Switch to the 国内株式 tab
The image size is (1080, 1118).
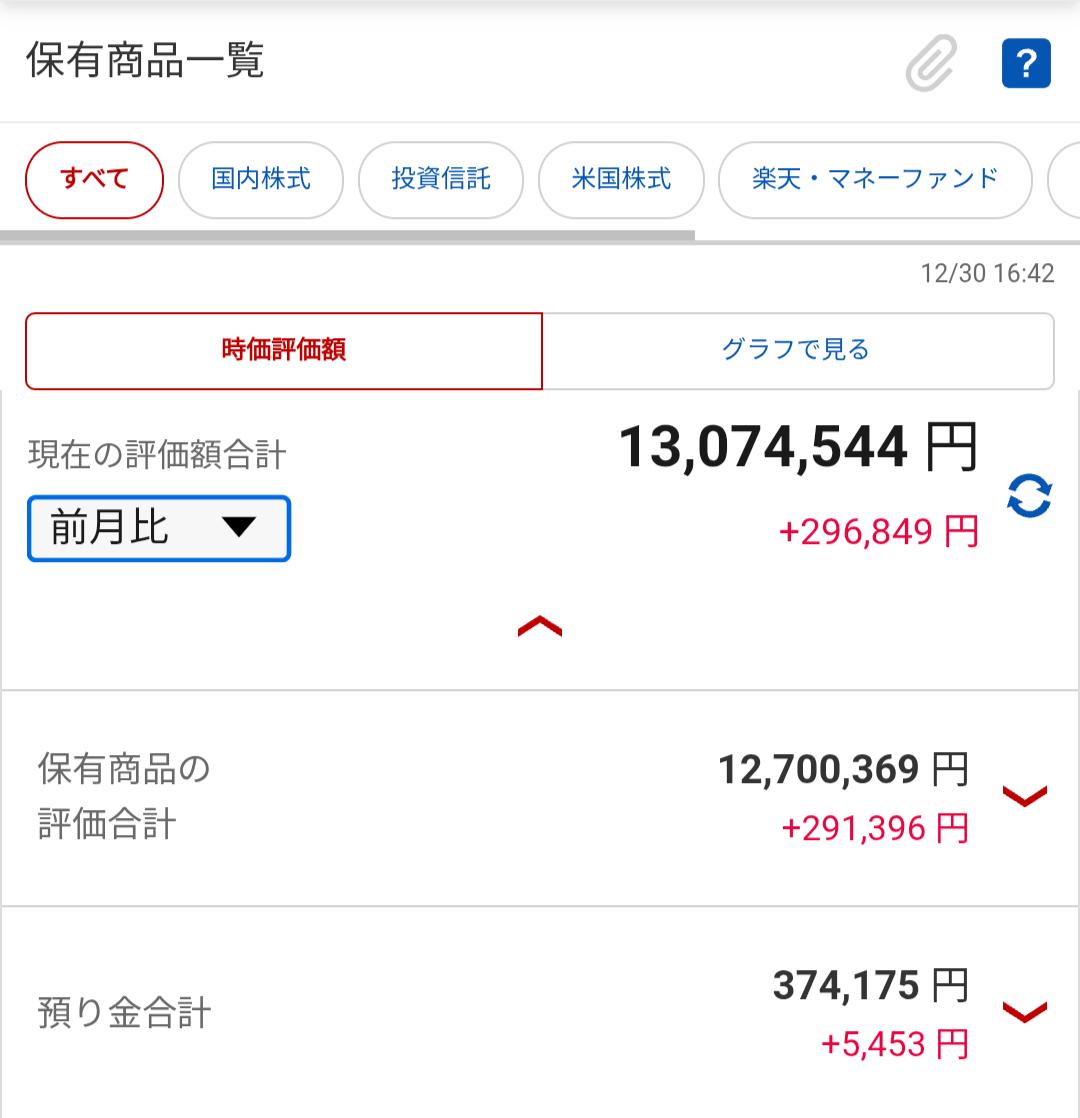click(261, 180)
